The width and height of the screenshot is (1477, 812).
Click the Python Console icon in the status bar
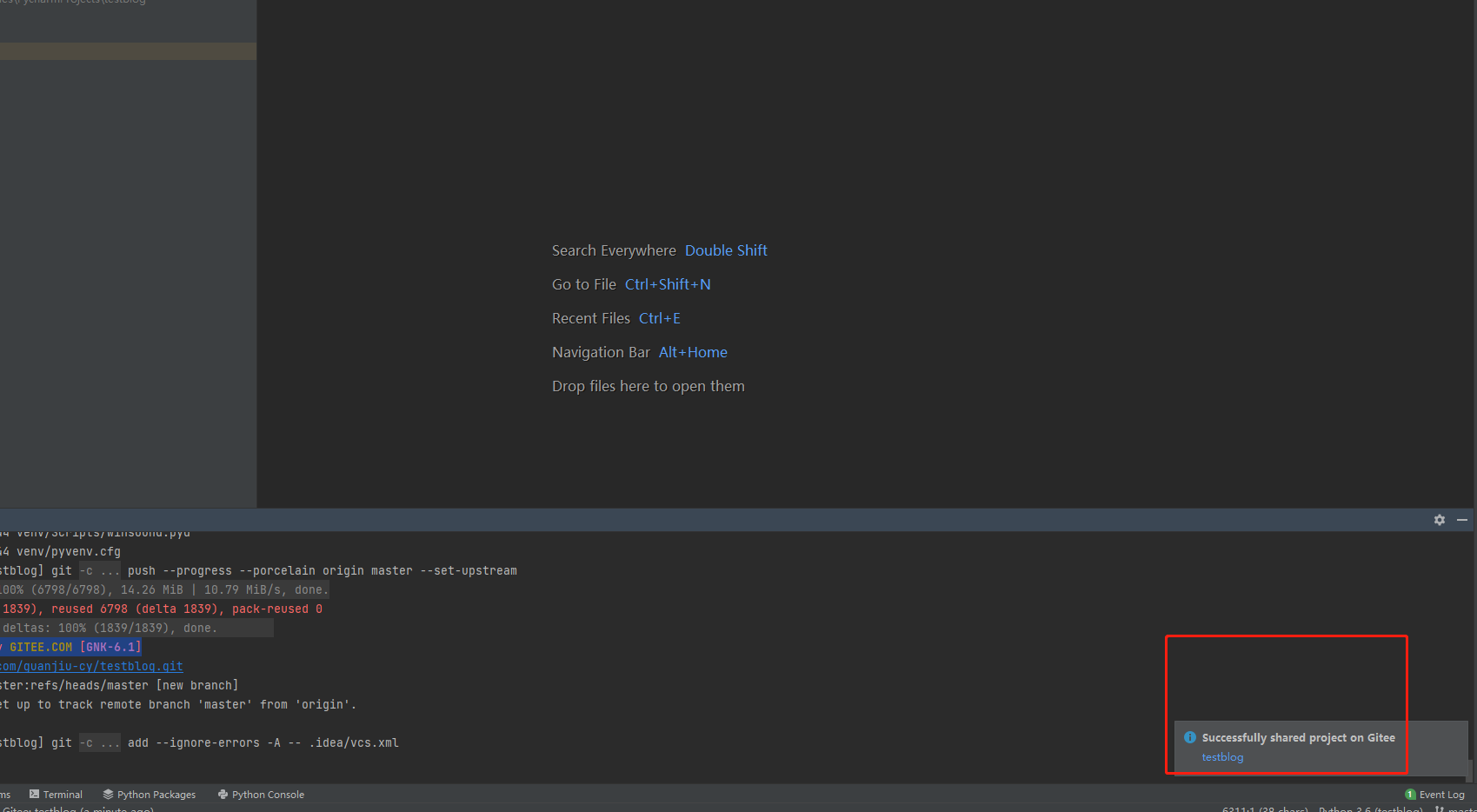(223, 794)
